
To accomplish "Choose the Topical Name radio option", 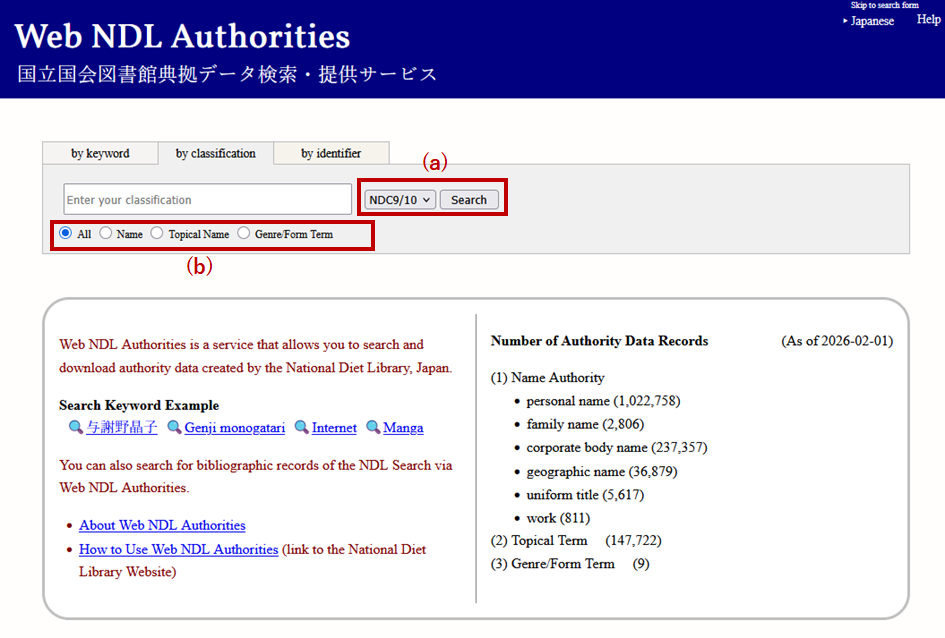I will pos(157,234).
